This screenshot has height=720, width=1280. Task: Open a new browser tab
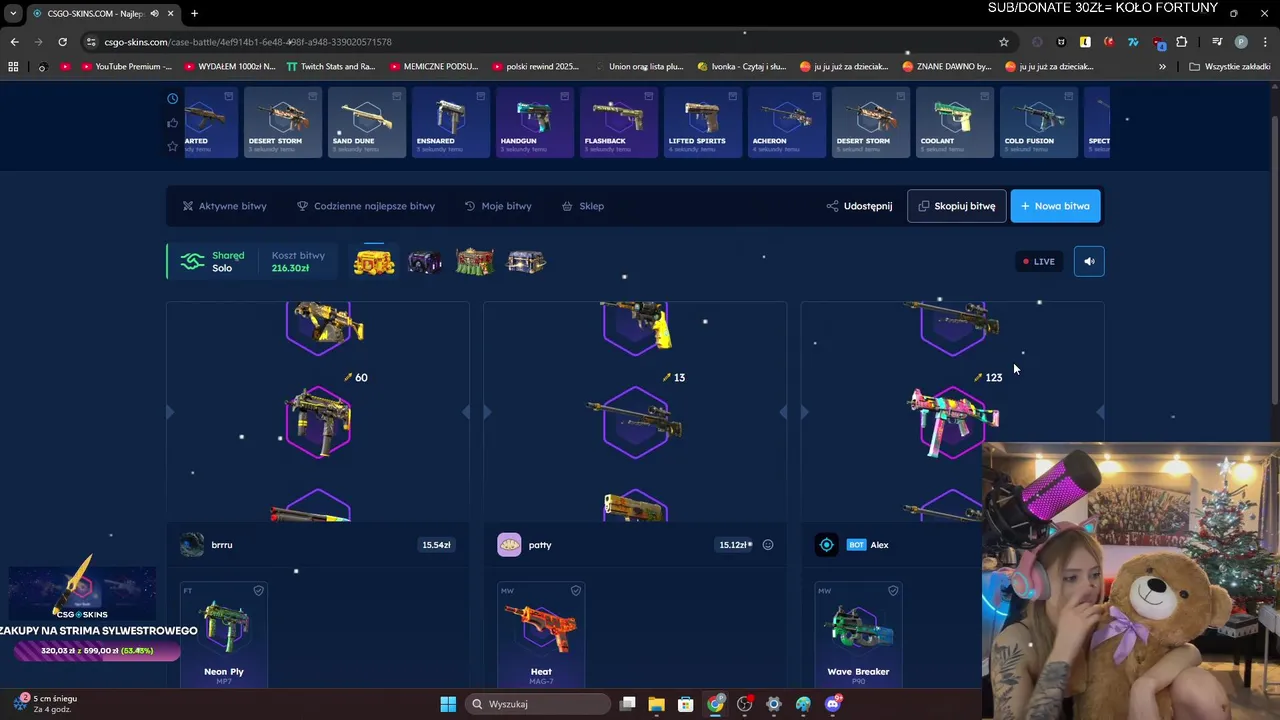[x=194, y=13]
